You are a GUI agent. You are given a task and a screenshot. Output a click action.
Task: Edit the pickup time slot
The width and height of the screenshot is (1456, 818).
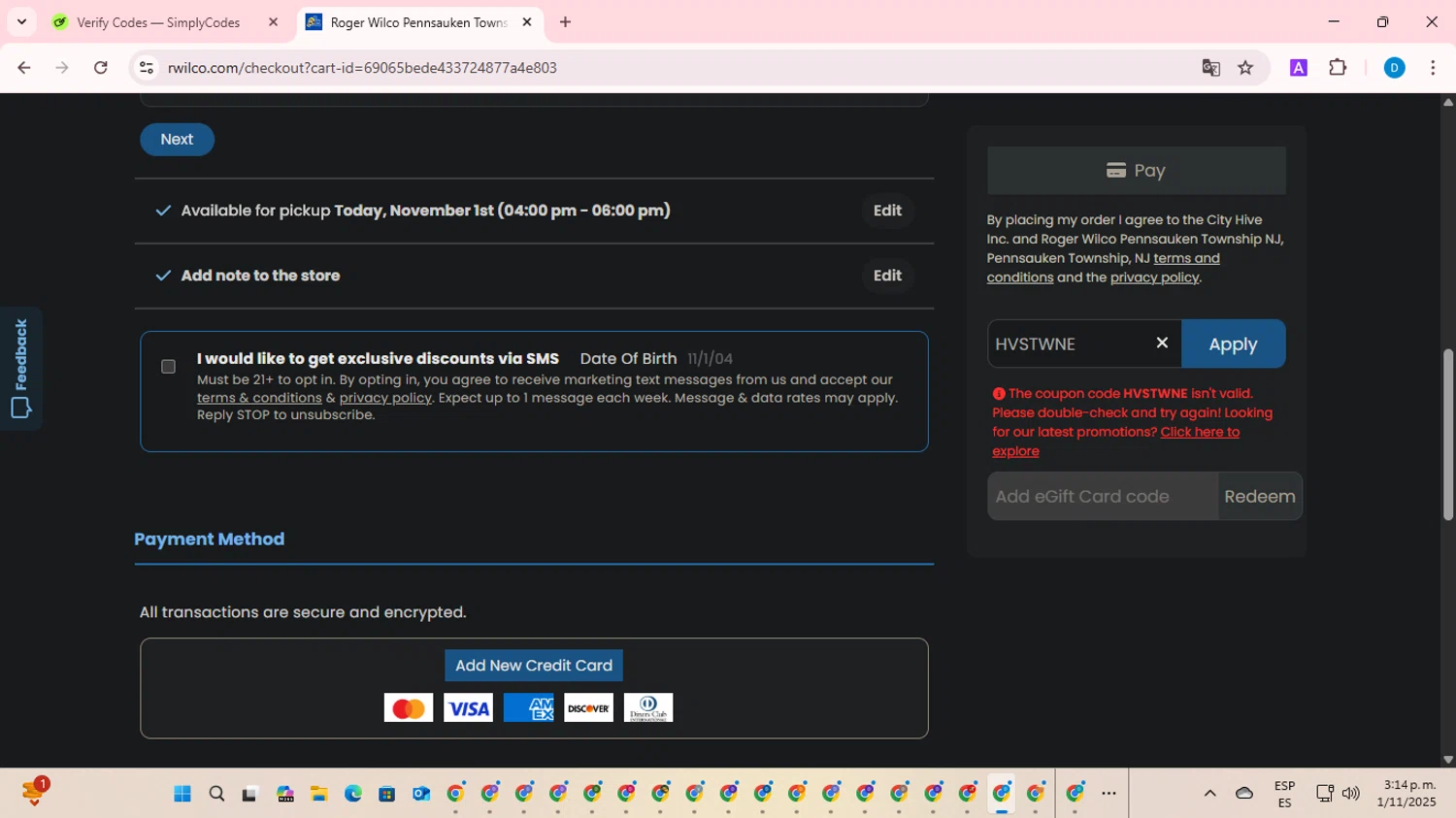tap(887, 211)
